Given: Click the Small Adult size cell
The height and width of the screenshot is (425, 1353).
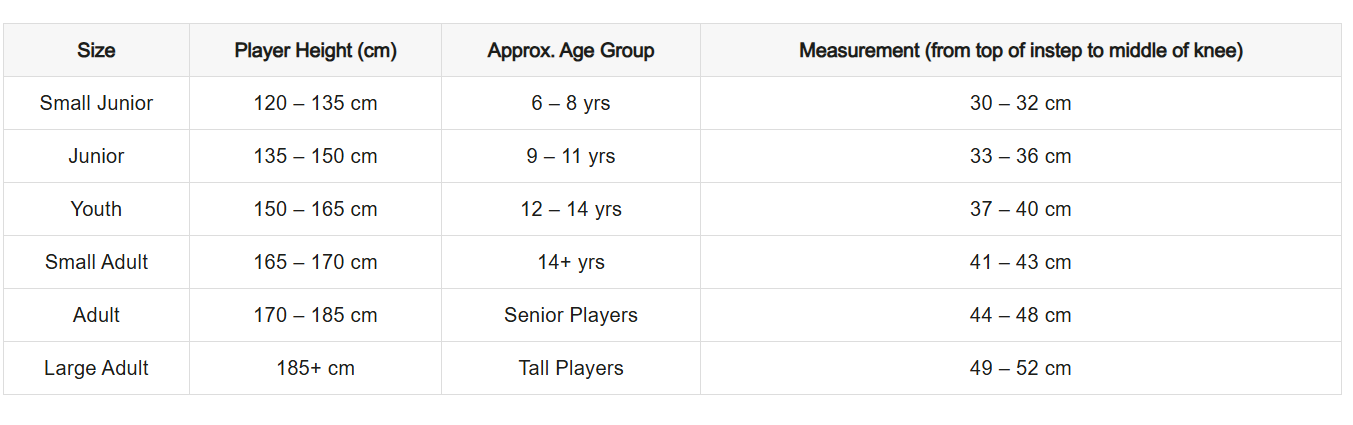Looking at the screenshot, I should (96, 262).
